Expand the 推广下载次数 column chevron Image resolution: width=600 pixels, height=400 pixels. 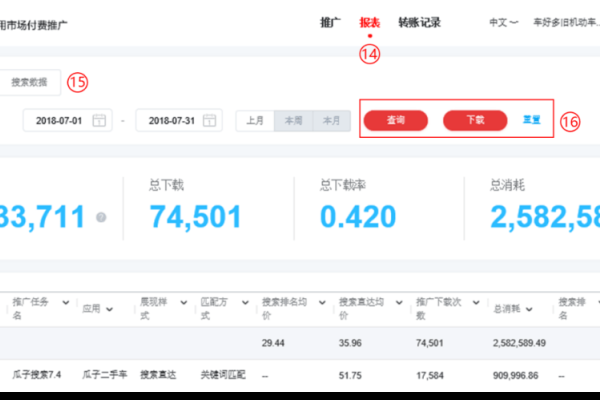tap(476, 303)
